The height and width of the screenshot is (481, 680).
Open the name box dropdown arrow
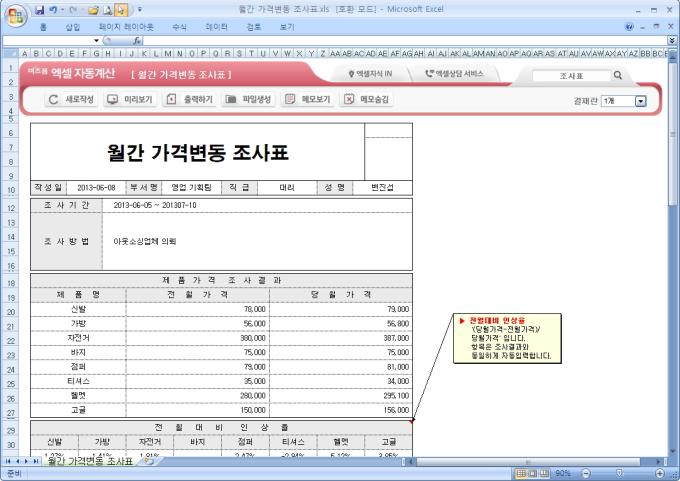97,40
